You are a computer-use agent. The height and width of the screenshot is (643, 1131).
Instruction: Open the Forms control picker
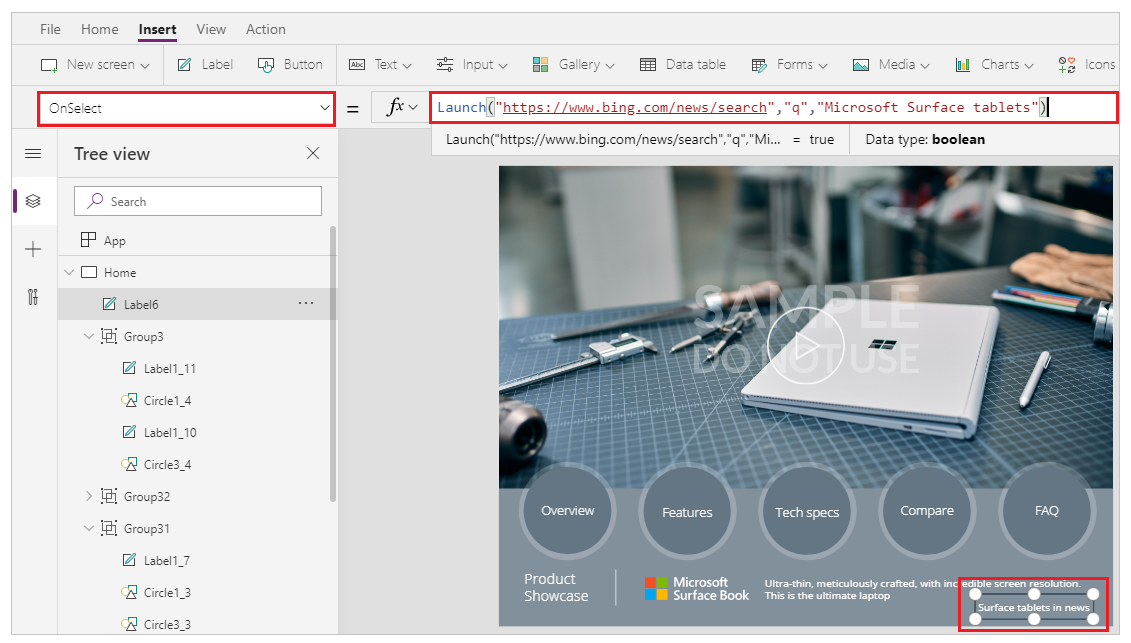point(789,63)
